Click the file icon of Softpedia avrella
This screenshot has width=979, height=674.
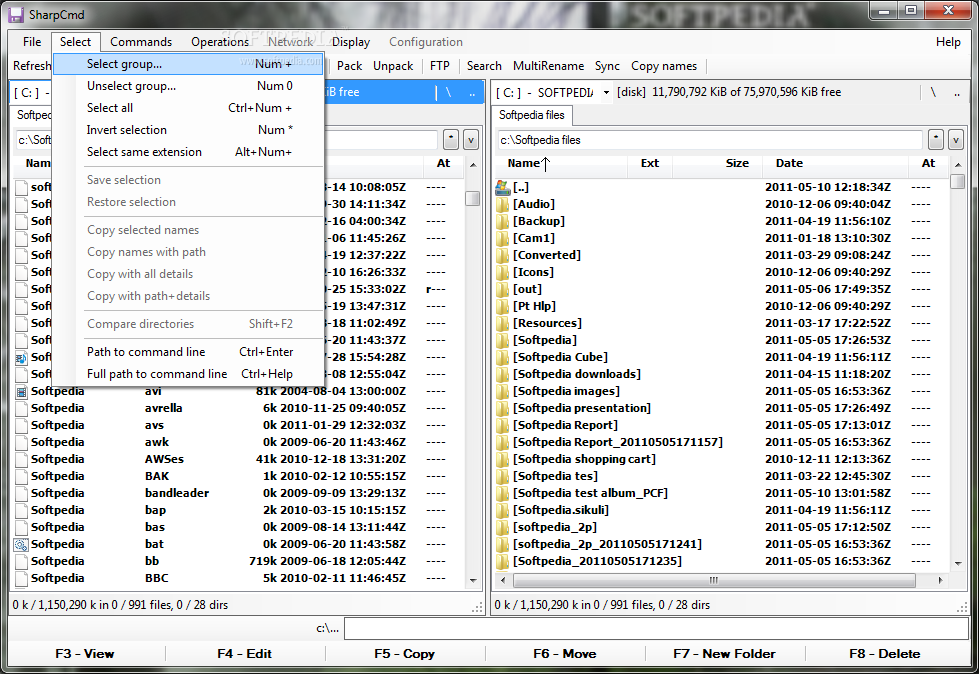click(x=21, y=408)
